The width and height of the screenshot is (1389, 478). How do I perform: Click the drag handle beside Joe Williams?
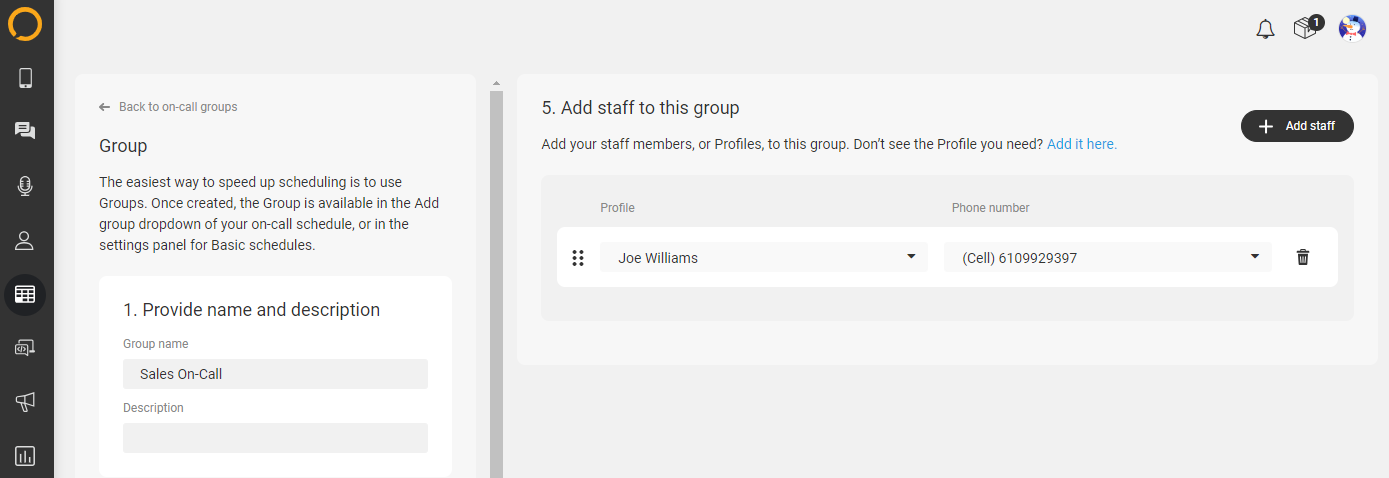578,258
